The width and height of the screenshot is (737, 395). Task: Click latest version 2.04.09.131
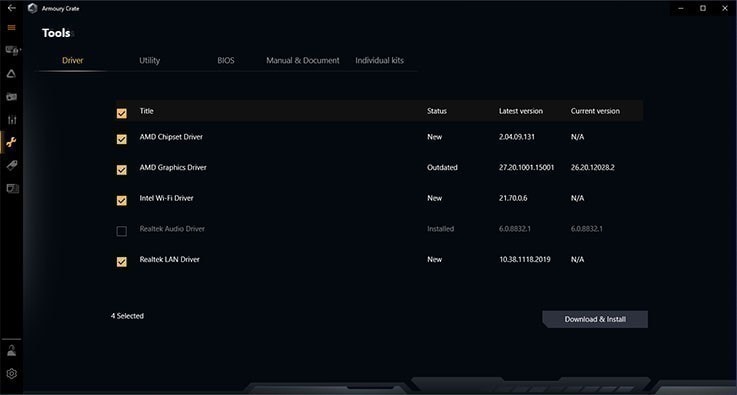pos(517,137)
